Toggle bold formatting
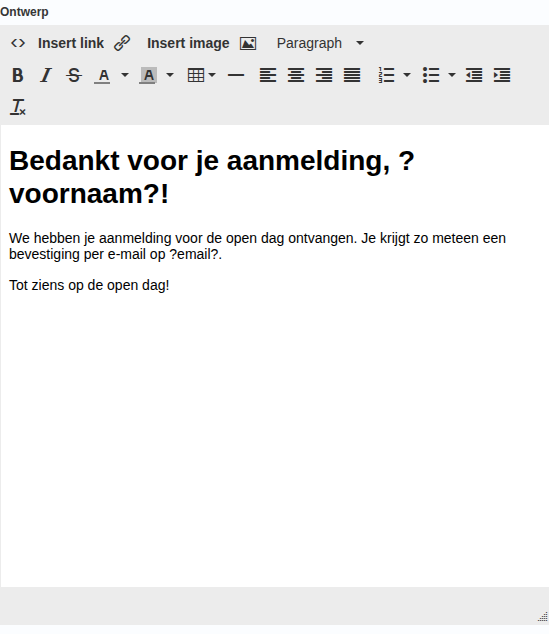Image resolution: width=549 pixels, height=634 pixels. tap(18, 75)
